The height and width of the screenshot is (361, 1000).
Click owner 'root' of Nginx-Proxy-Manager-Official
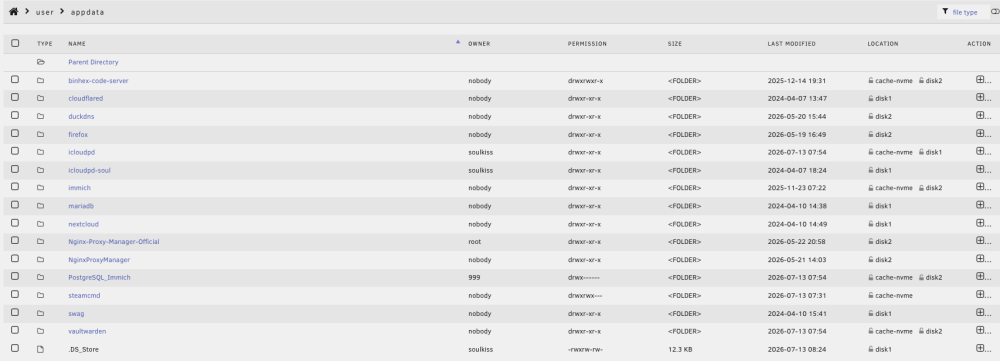click(474, 242)
